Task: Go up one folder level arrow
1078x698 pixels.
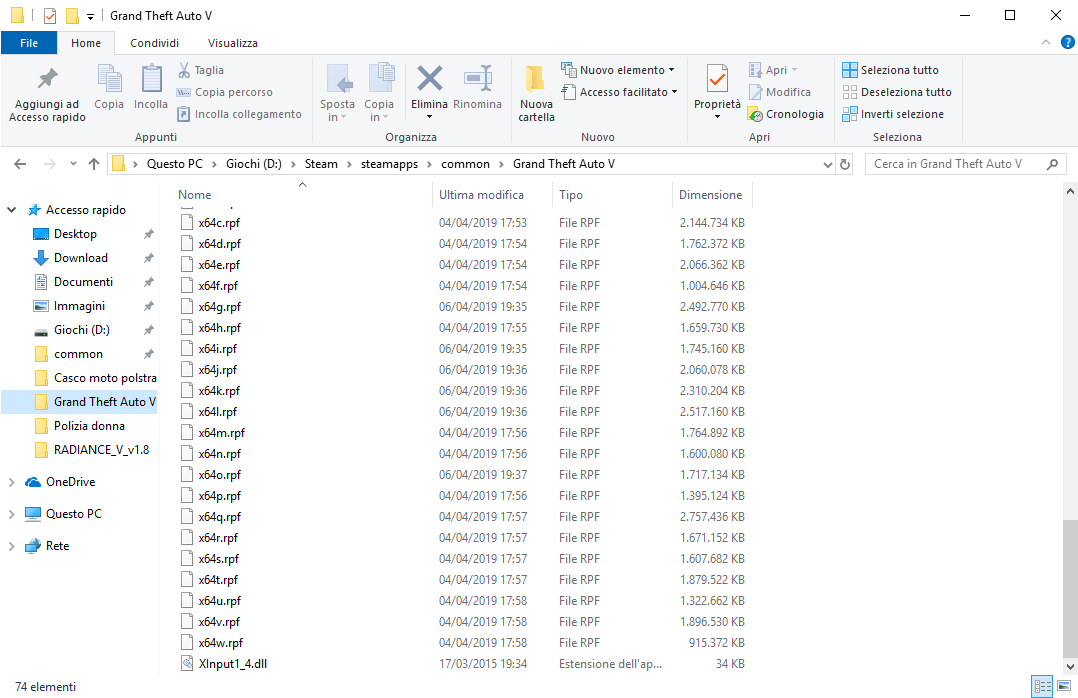Action: (94, 164)
